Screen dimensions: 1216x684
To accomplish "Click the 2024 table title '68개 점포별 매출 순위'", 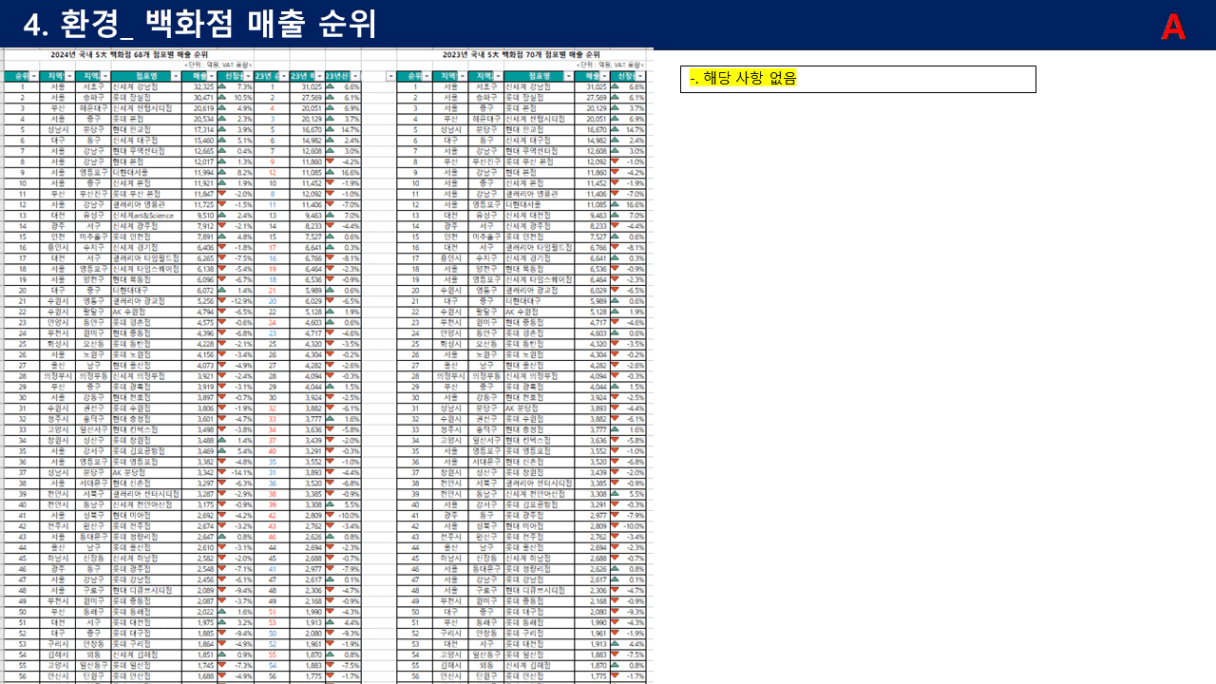I will click(x=170, y=55).
